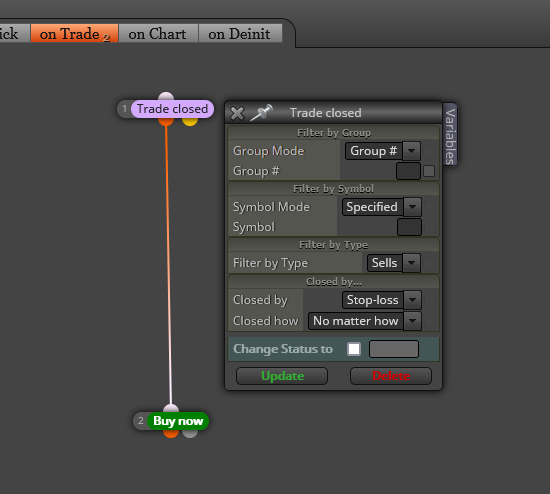This screenshot has width=550, height=494.
Task: Toggle the checkbox beside Symbol field
Action: pos(430,227)
